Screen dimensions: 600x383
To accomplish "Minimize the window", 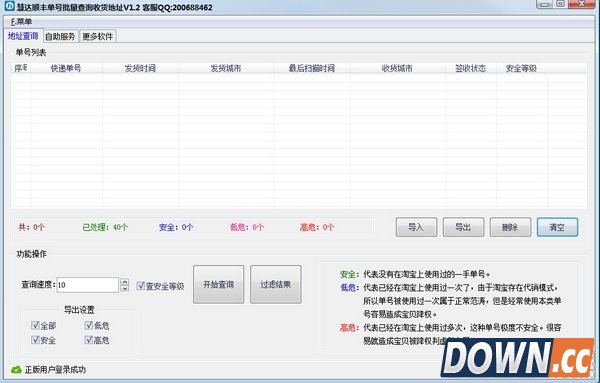I will tap(545, 4).
